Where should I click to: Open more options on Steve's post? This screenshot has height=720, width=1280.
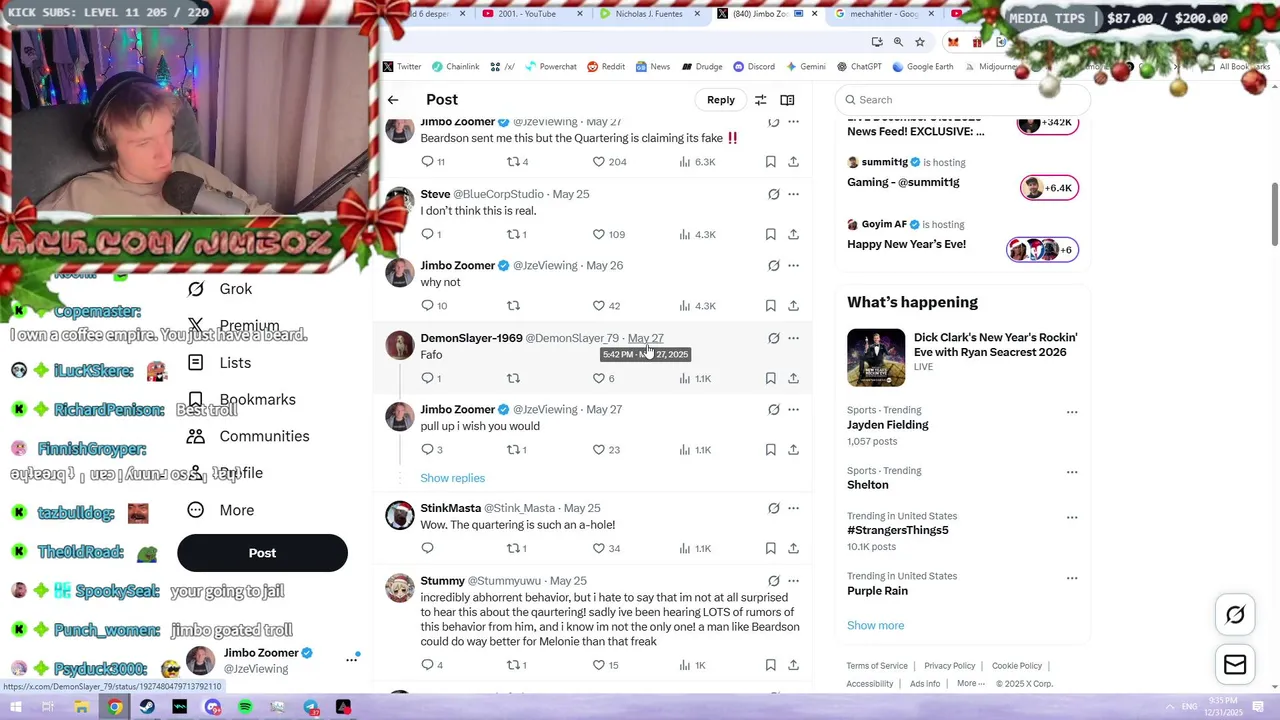tap(793, 194)
